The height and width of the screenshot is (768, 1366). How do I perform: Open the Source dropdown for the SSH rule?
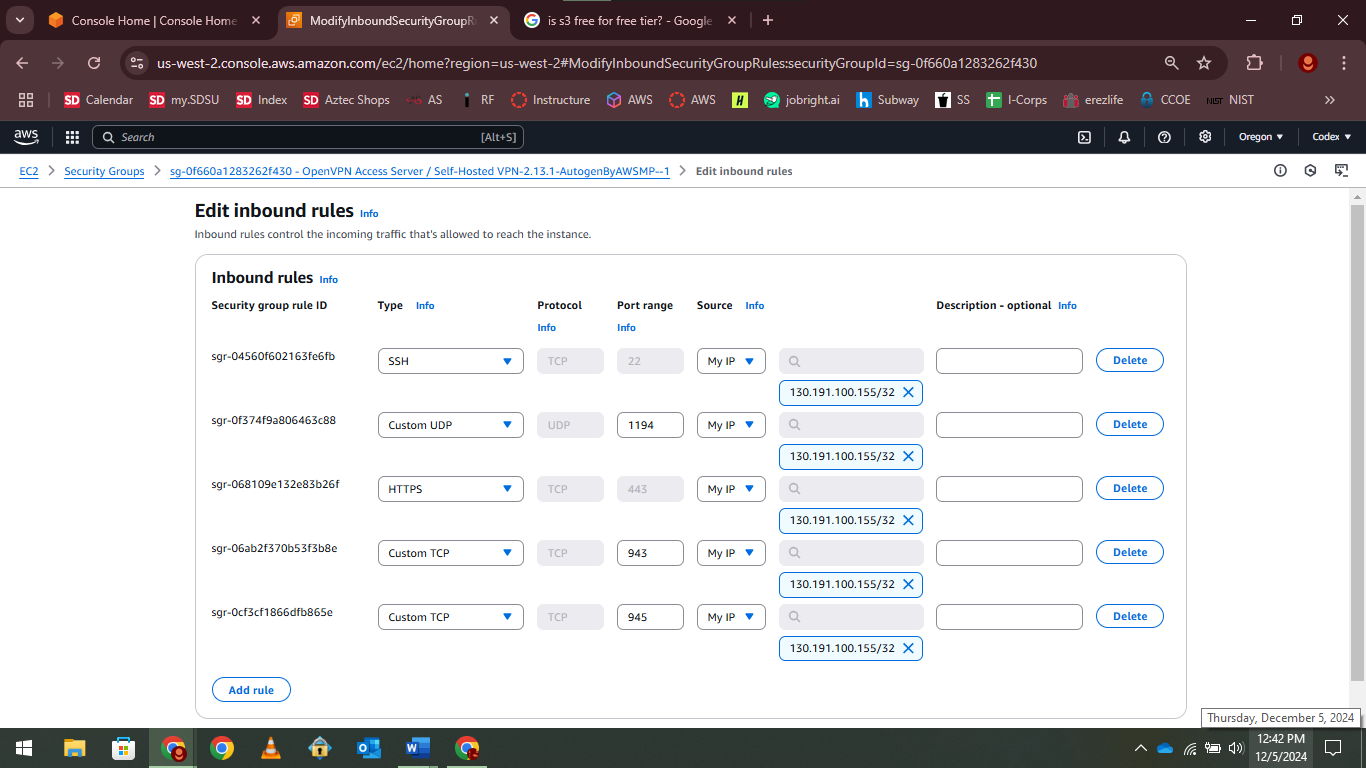731,361
